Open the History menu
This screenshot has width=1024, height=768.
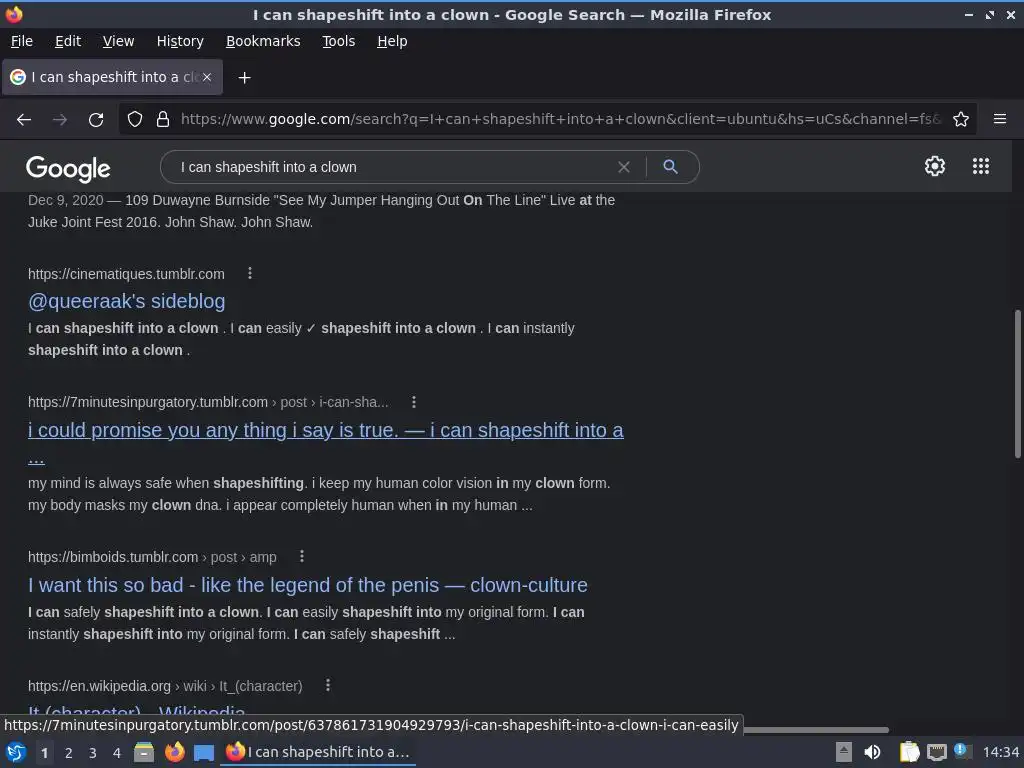pos(180,41)
